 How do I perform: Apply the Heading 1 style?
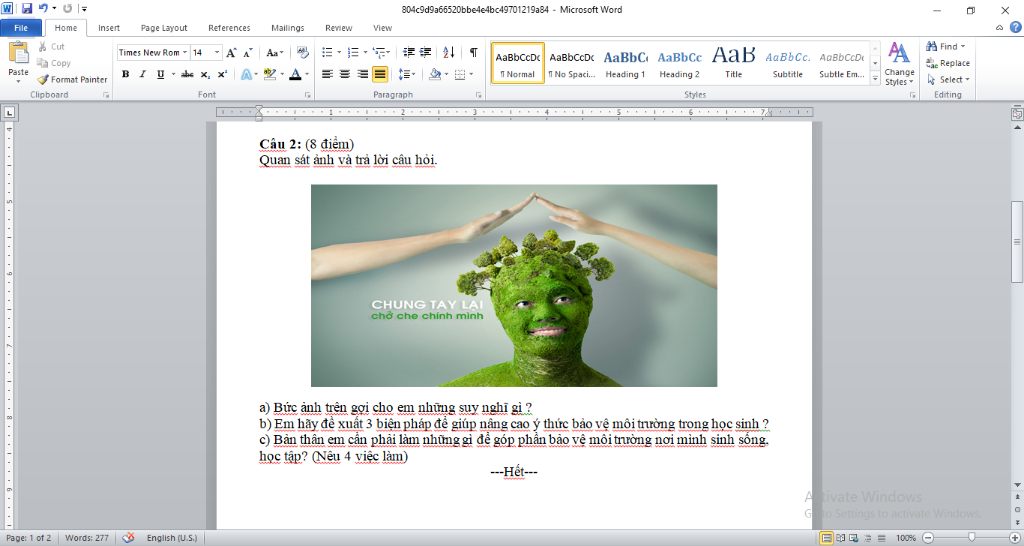625,63
